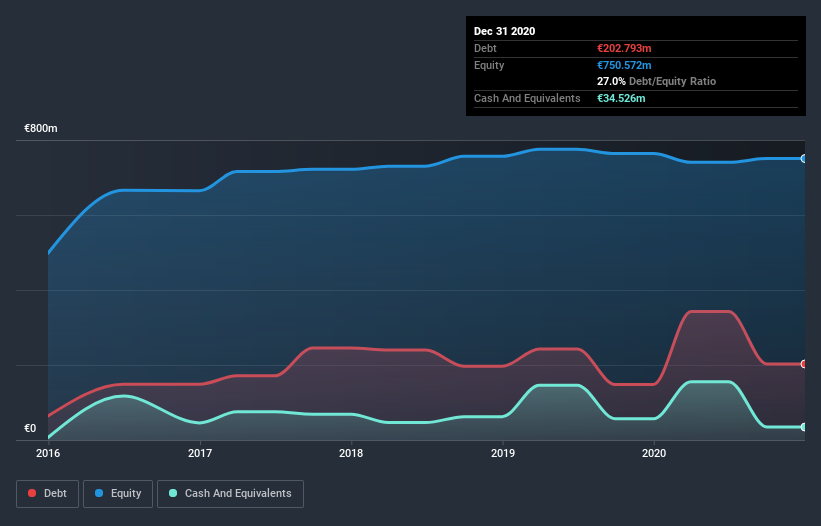Image resolution: width=821 pixels, height=526 pixels.
Task: Click the red Debt legend dot
Action: click(x=32, y=493)
